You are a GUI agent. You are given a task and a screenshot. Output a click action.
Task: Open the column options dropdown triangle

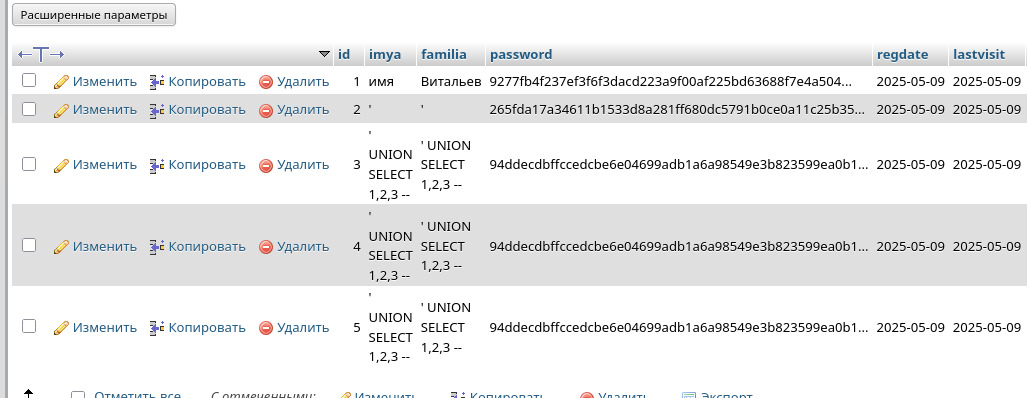point(324,54)
